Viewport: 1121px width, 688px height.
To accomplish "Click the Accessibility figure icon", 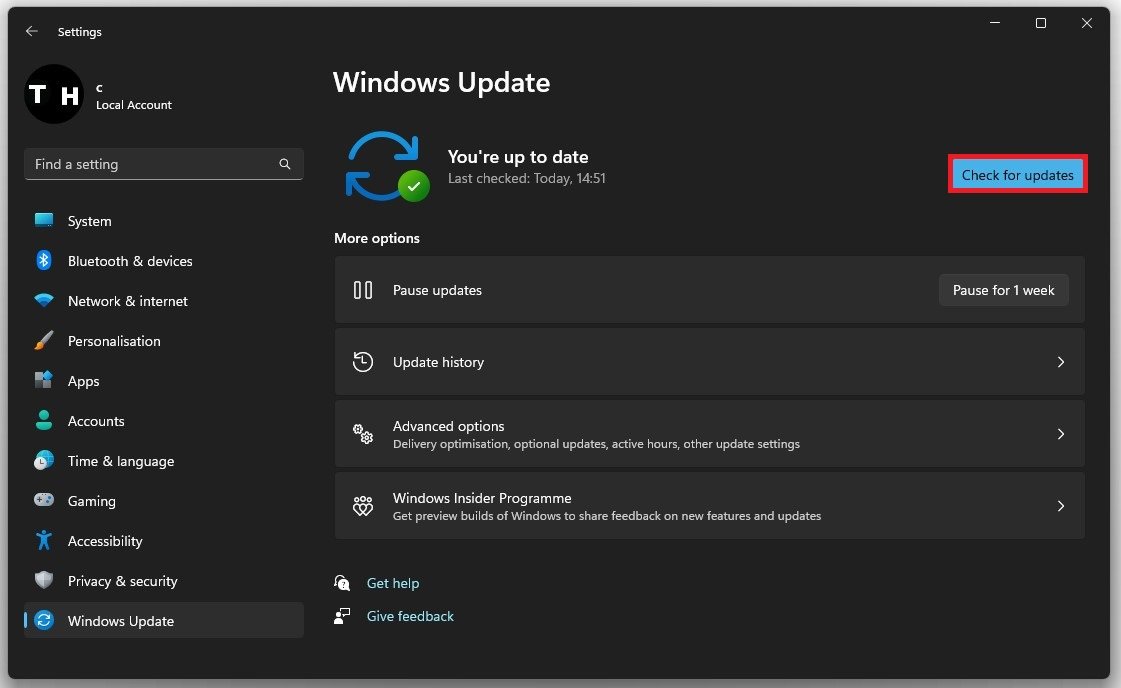I will click(44, 541).
